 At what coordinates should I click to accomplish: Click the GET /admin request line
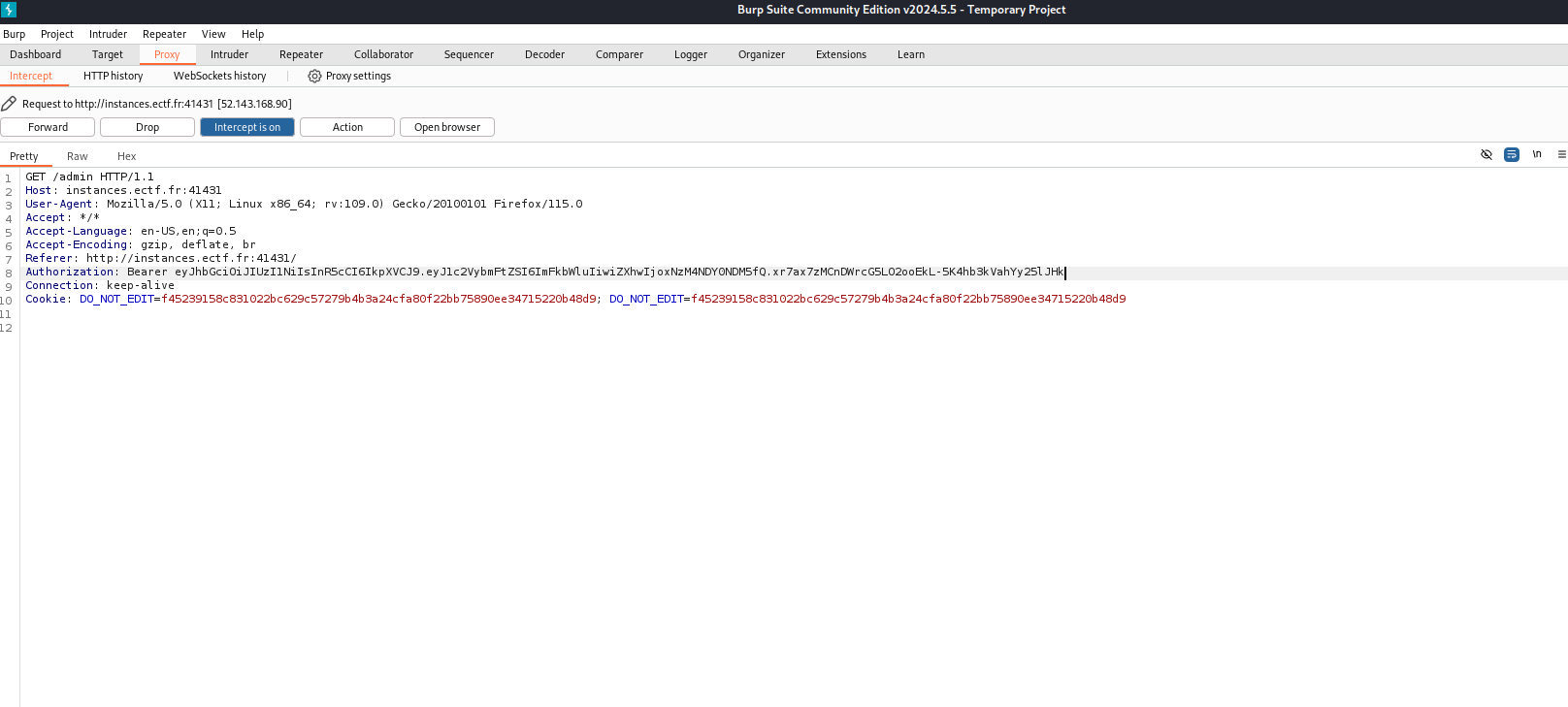click(x=90, y=177)
